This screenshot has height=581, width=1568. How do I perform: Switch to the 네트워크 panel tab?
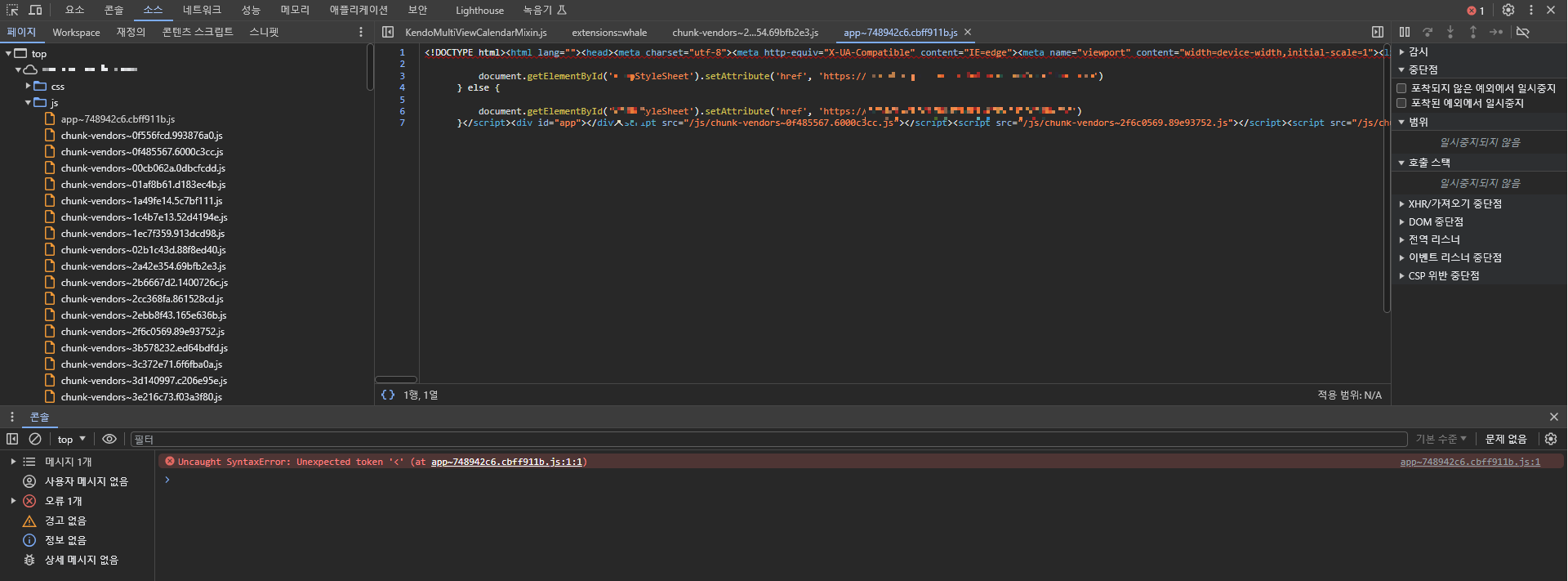point(202,10)
